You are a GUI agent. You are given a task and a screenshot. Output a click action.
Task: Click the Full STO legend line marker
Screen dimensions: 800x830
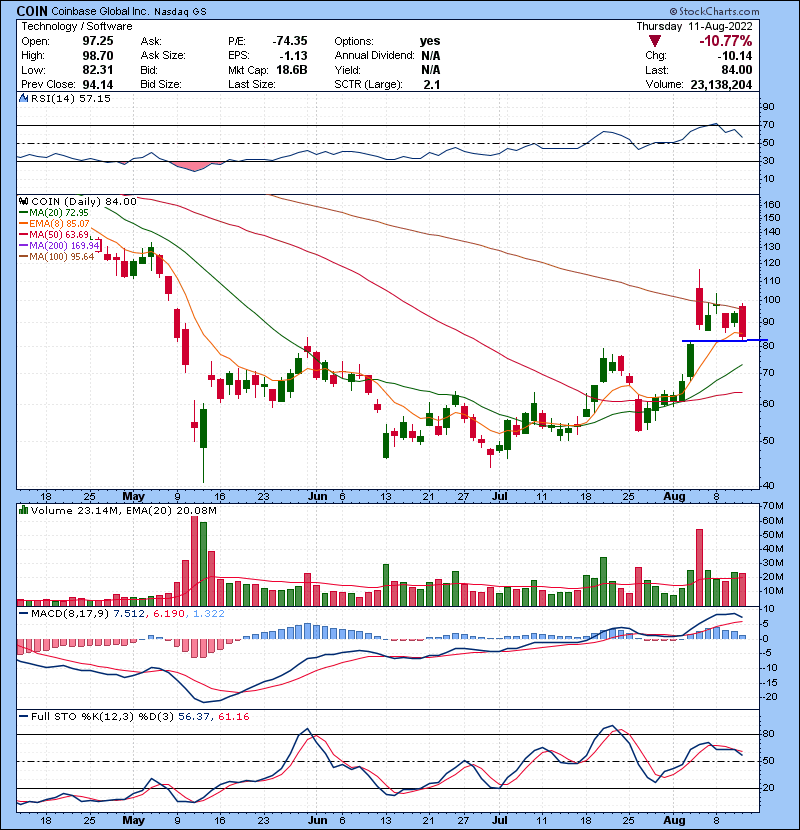pyautogui.click(x=23, y=717)
